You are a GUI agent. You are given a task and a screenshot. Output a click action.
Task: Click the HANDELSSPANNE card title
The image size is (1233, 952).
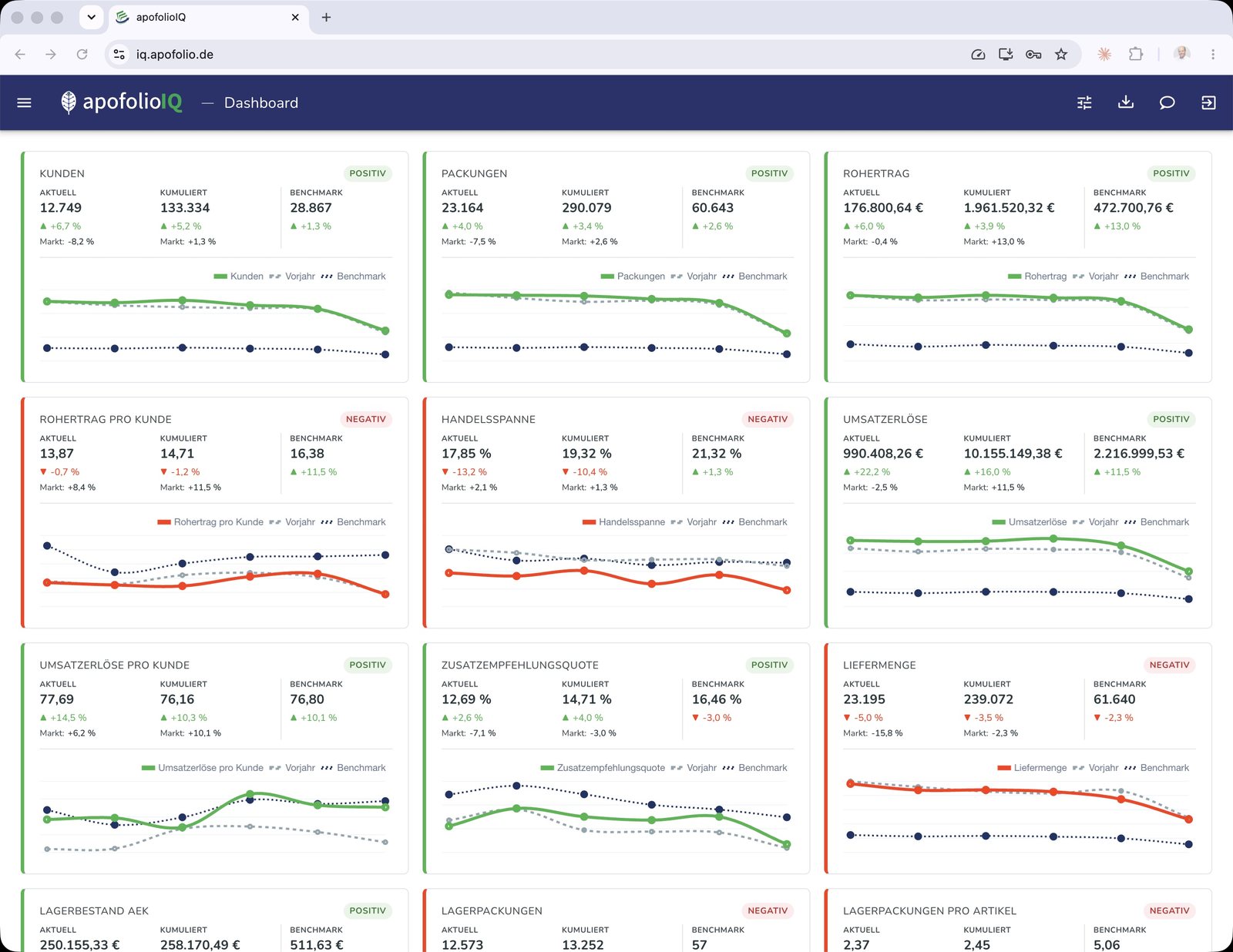point(488,419)
